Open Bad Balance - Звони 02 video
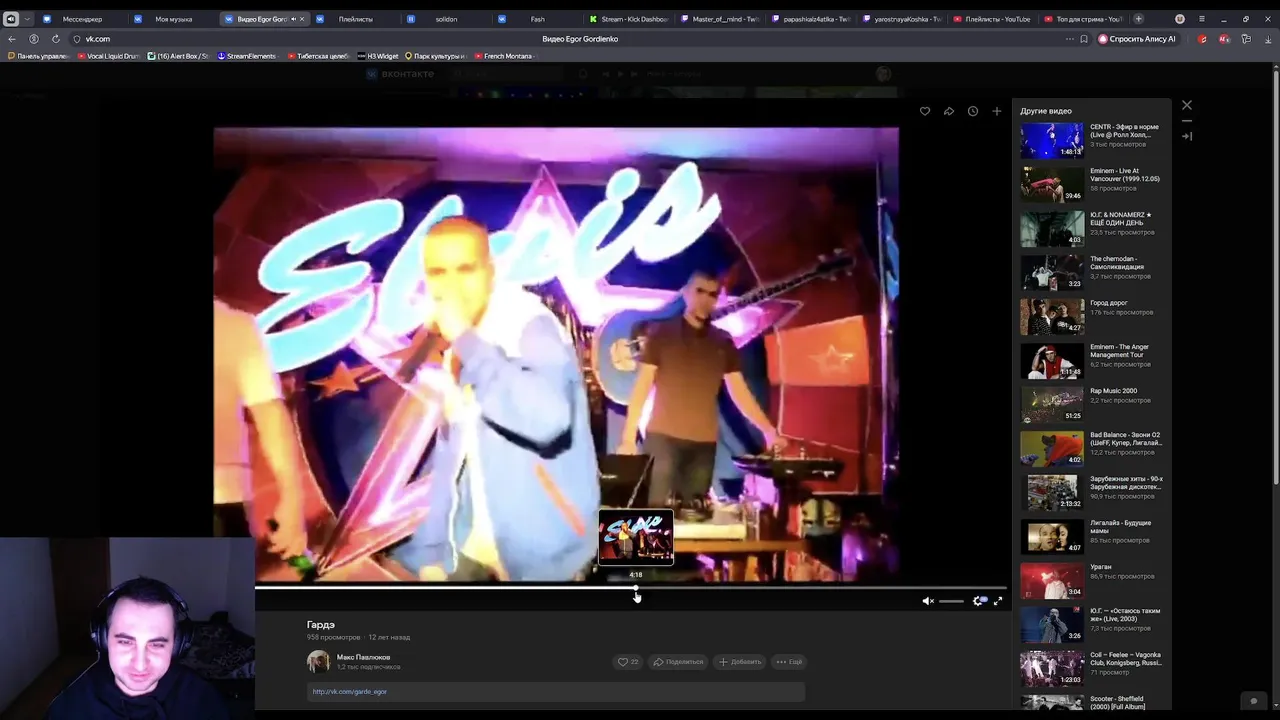 pyautogui.click(x=1091, y=448)
